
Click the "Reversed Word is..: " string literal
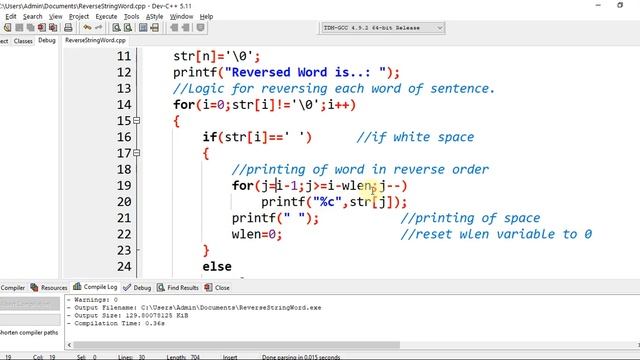pos(305,72)
